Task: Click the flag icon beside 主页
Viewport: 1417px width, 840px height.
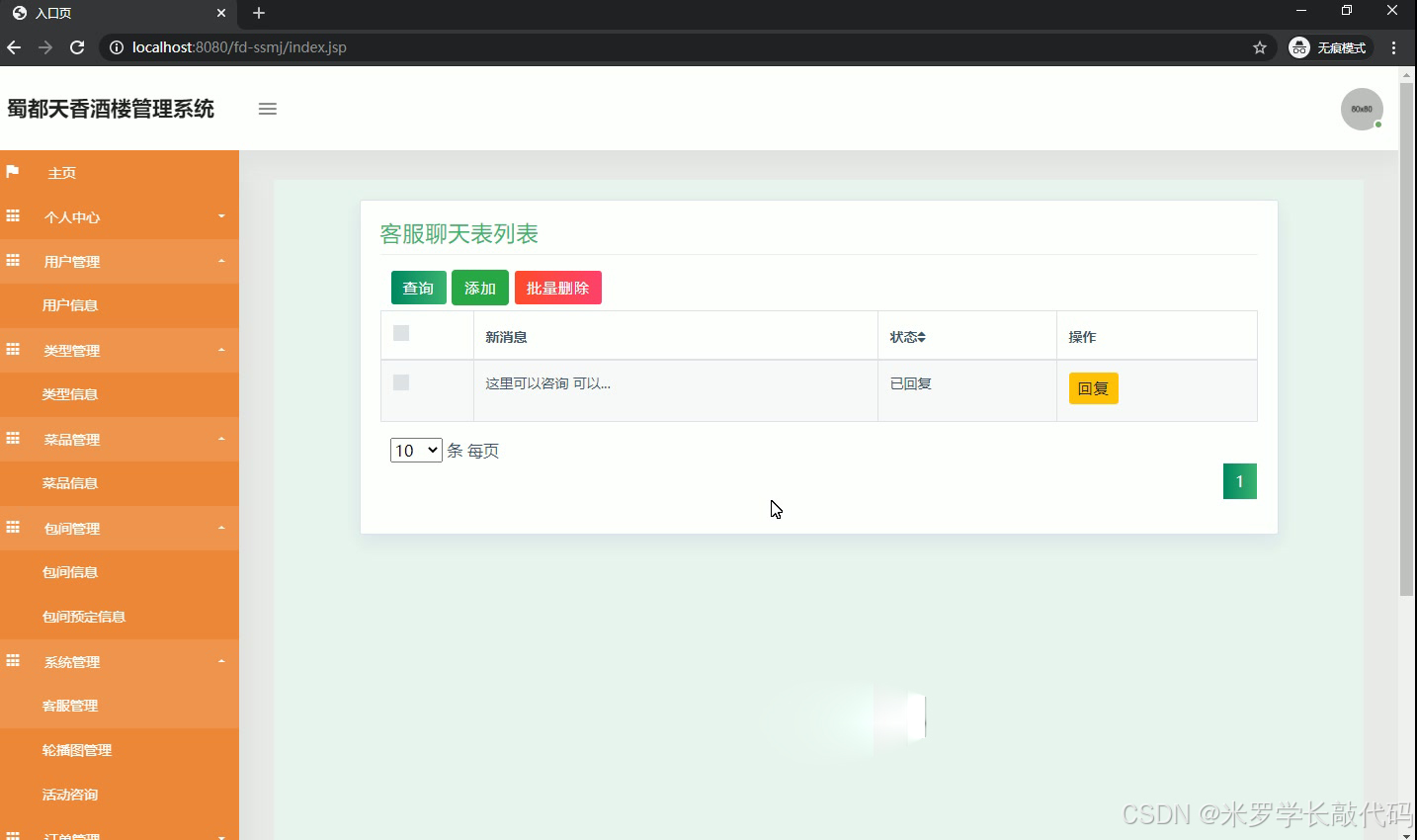Action: click(13, 172)
